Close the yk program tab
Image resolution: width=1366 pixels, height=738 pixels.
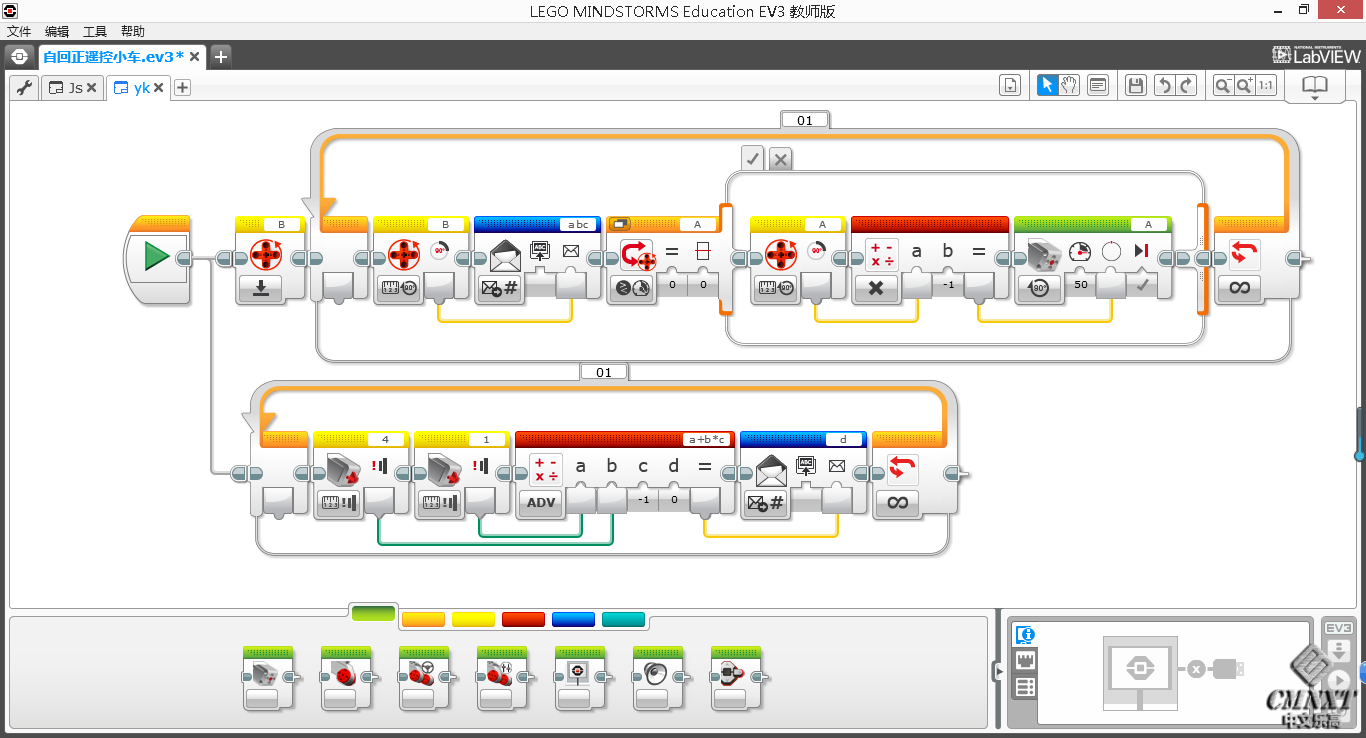click(158, 88)
